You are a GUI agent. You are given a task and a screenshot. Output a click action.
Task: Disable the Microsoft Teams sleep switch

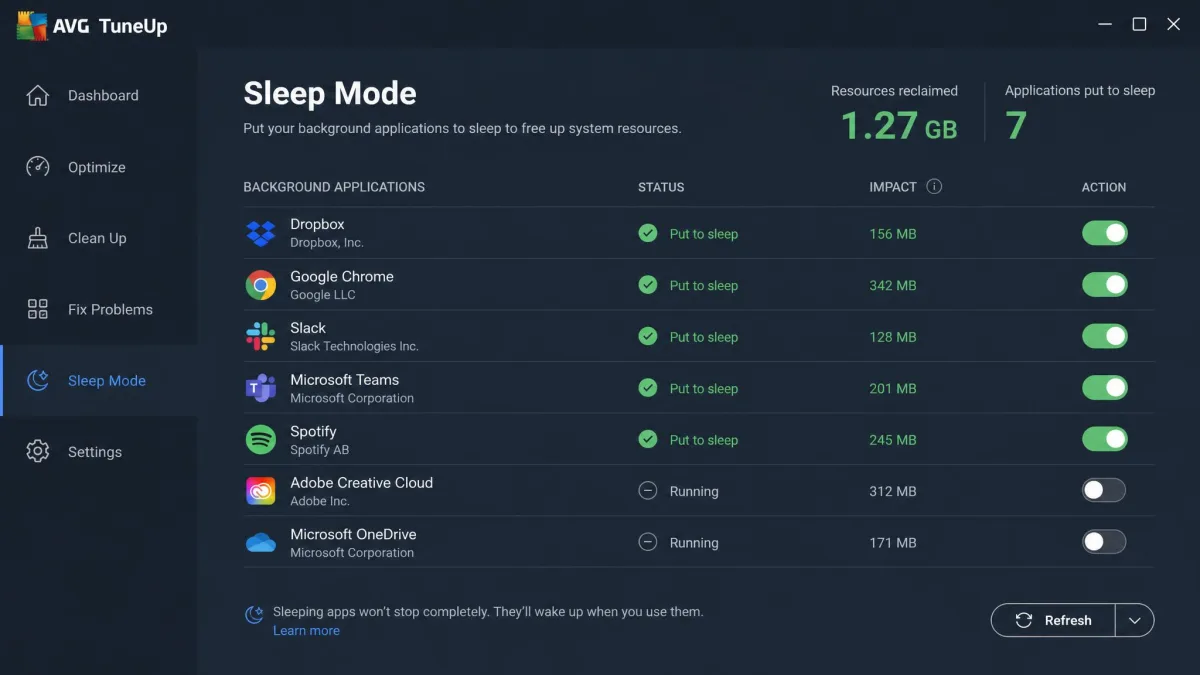tap(1104, 388)
